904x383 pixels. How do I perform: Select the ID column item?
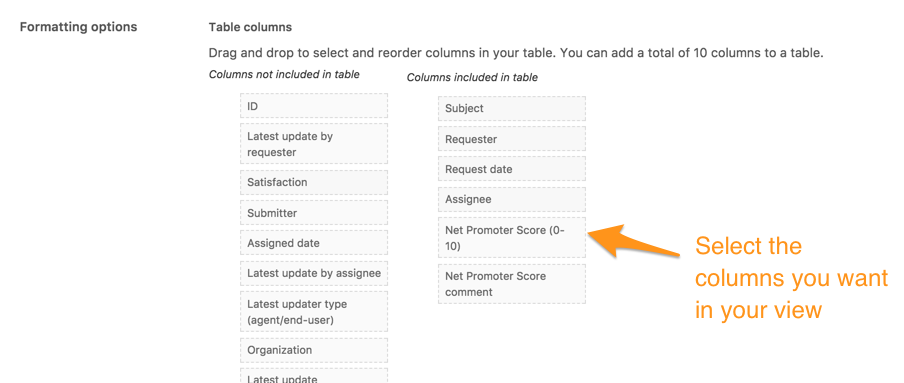314,106
